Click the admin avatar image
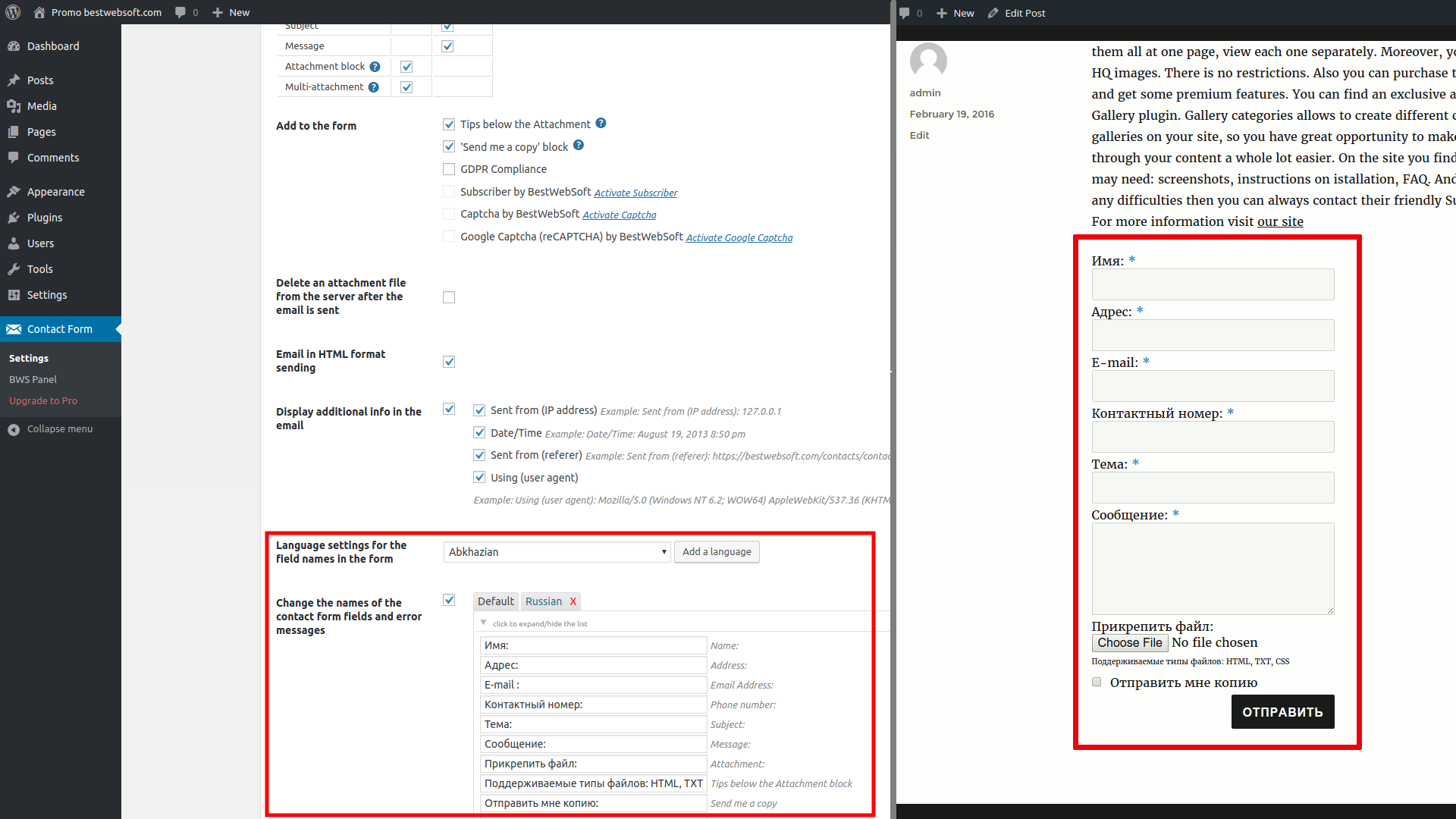The width and height of the screenshot is (1456, 819). (928, 61)
